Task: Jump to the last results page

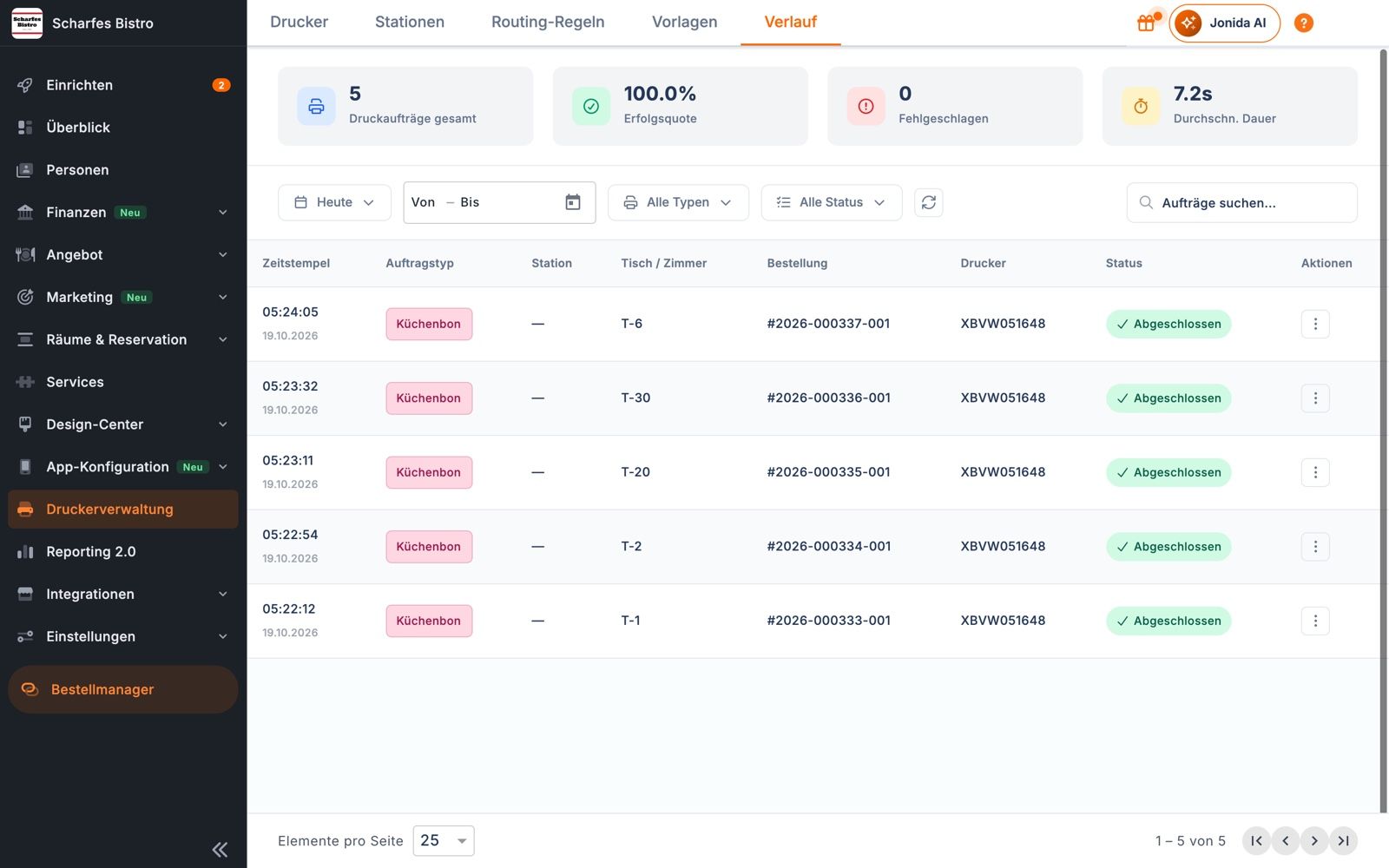Action: pyautogui.click(x=1344, y=840)
